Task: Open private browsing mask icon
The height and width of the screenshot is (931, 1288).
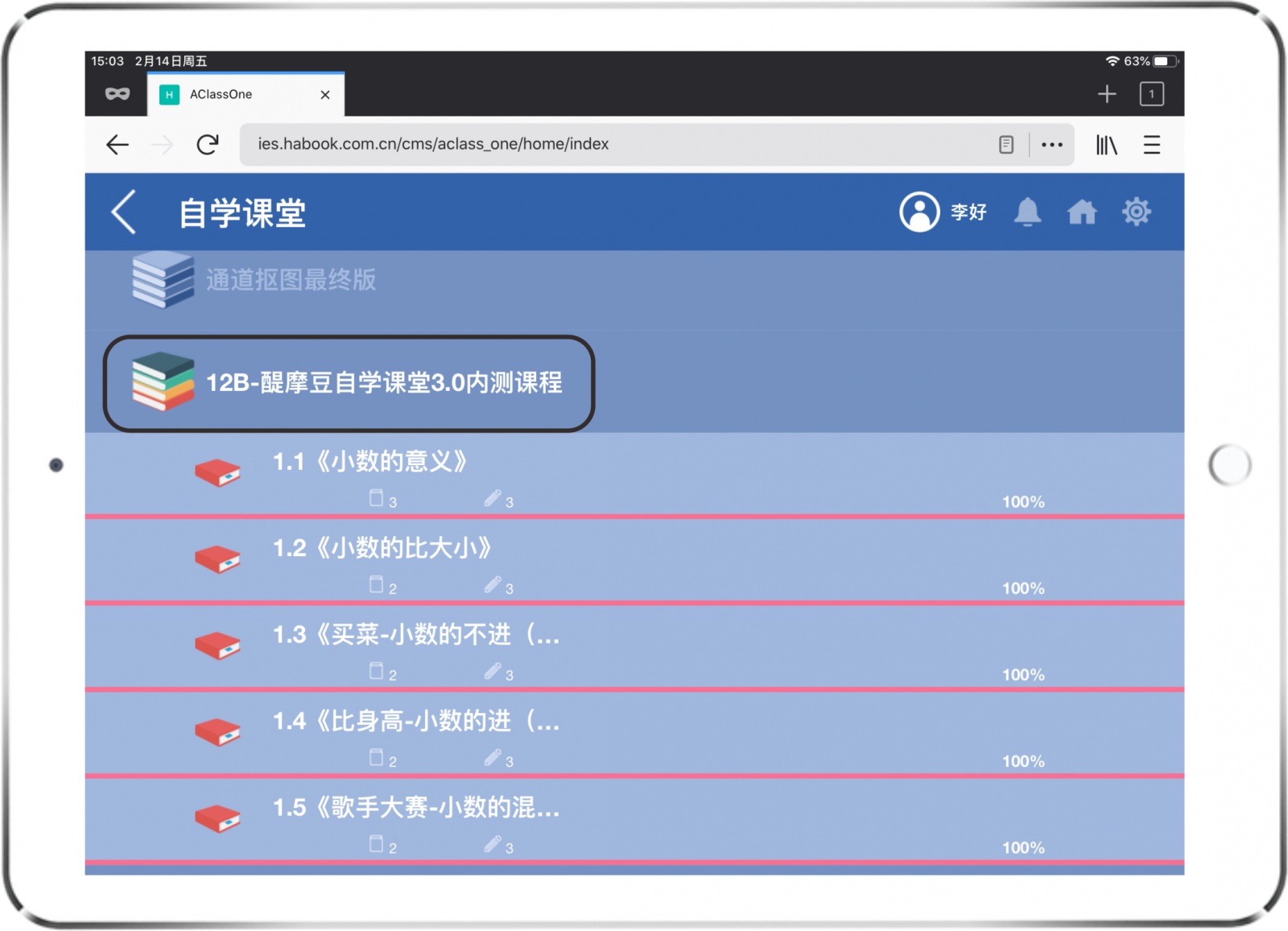Action: click(x=118, y=94)
